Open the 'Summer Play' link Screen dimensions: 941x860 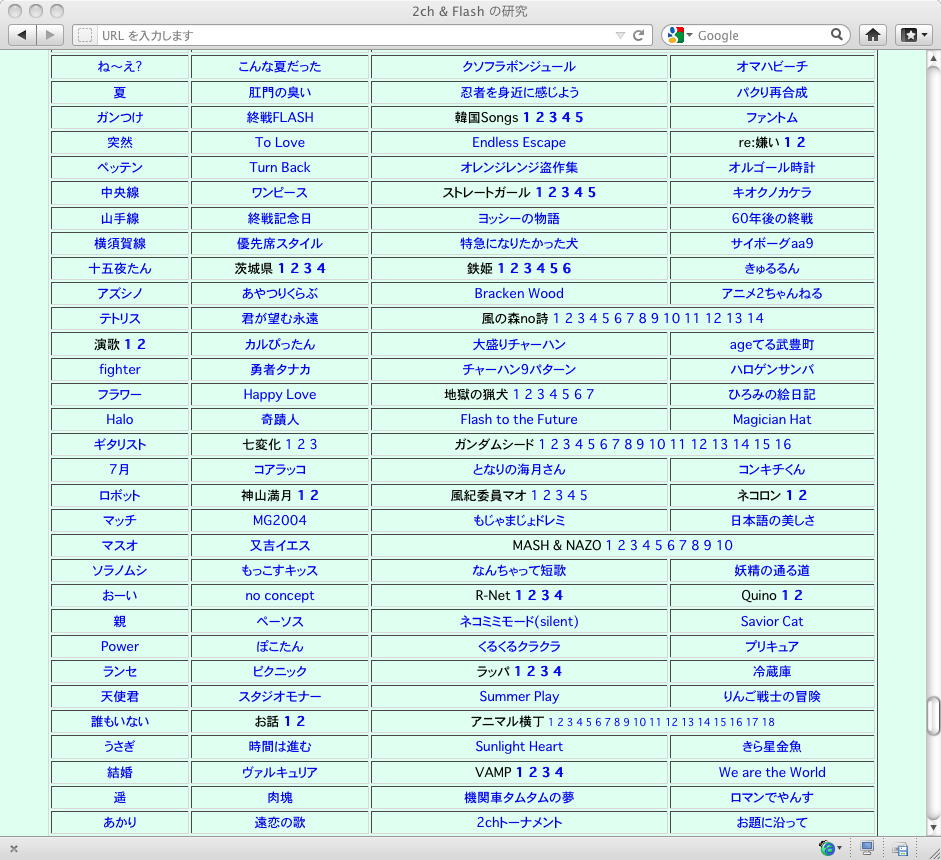[x=519, y=696]
